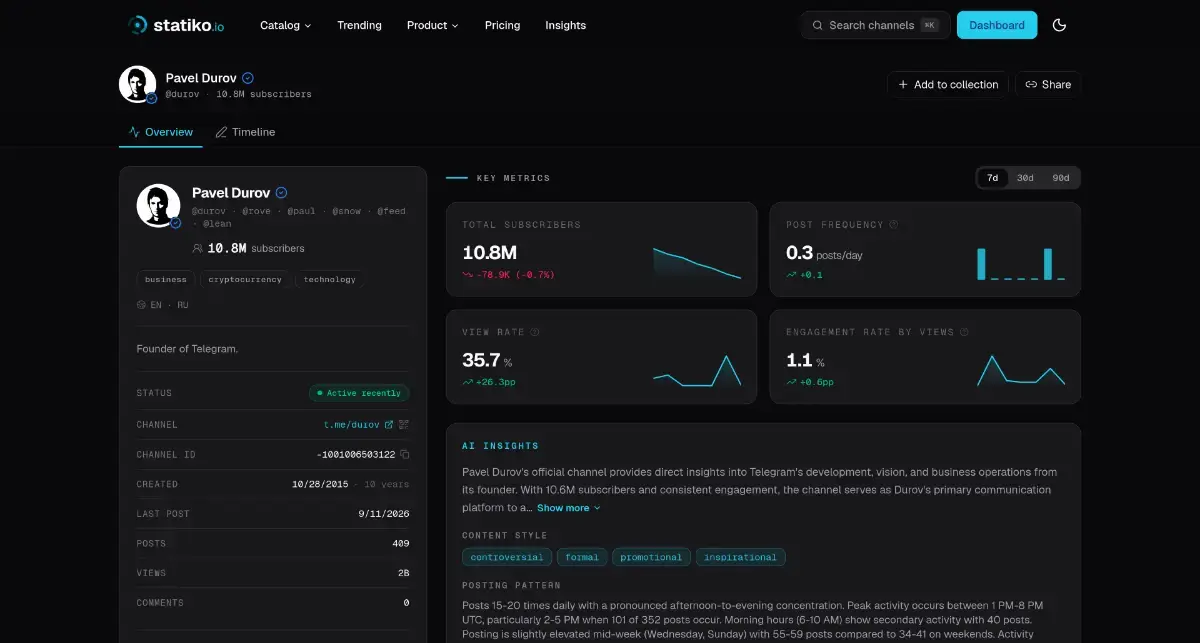Image resolution: width=1200 pixels, height=643 pixels.
Task: Click the verified badge beside the header name
Action: coord(248,78)
